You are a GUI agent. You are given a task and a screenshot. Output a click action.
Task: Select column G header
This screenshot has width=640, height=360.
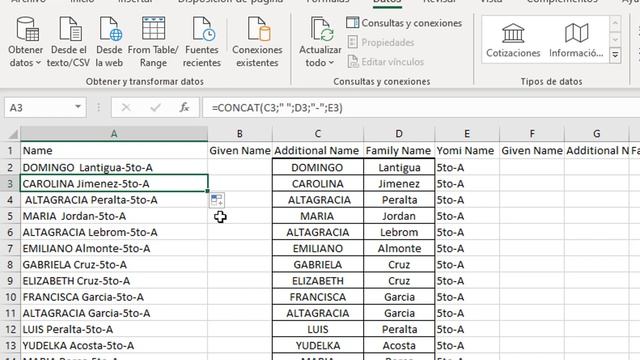[x=596, y=134]
